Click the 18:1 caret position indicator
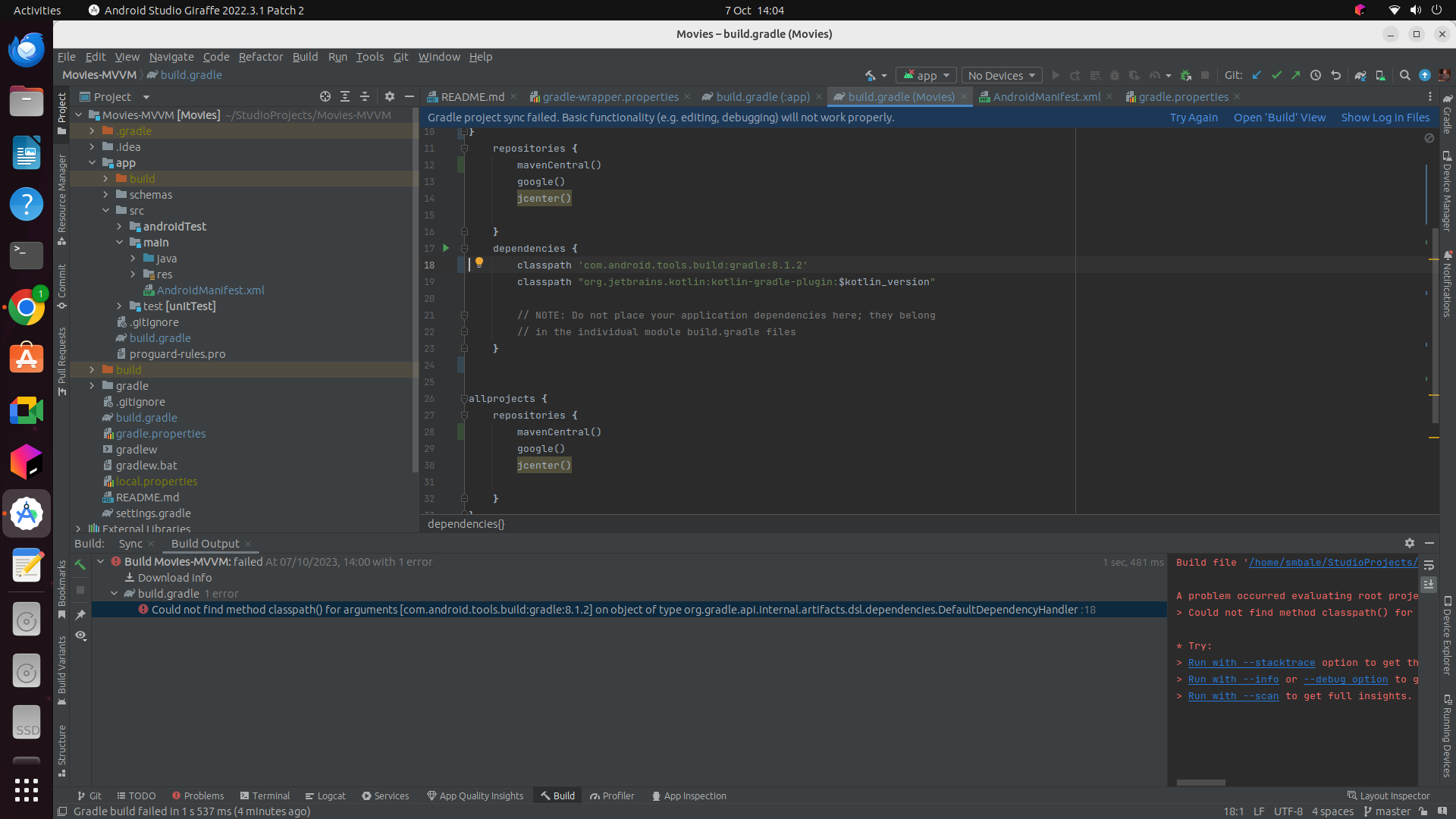1456x819 pixels. coord(1233,811)
